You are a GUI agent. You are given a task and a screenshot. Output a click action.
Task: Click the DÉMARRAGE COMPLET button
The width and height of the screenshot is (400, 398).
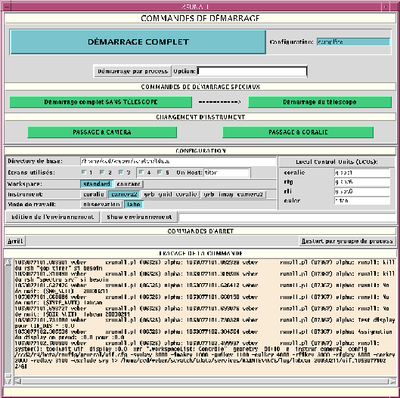coord(138,42)
